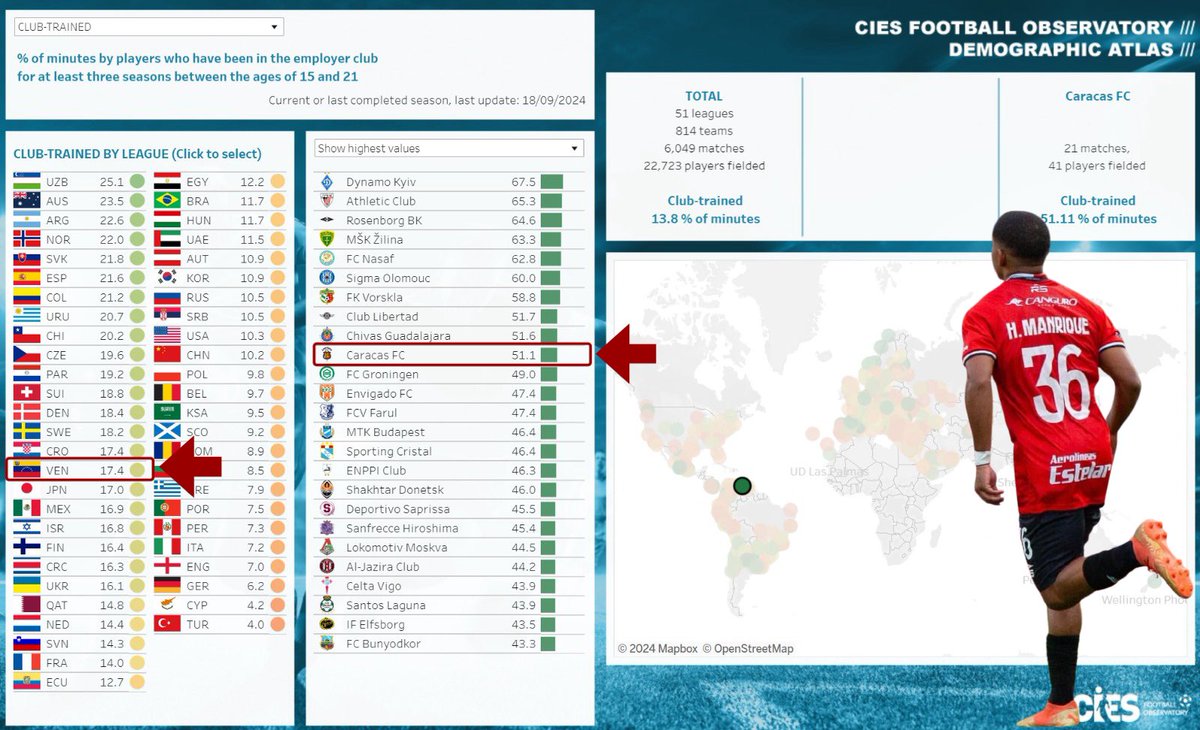Select the KSA 9.5 league row
Viewport: 1200px width, 730px height.
(220, 413)
